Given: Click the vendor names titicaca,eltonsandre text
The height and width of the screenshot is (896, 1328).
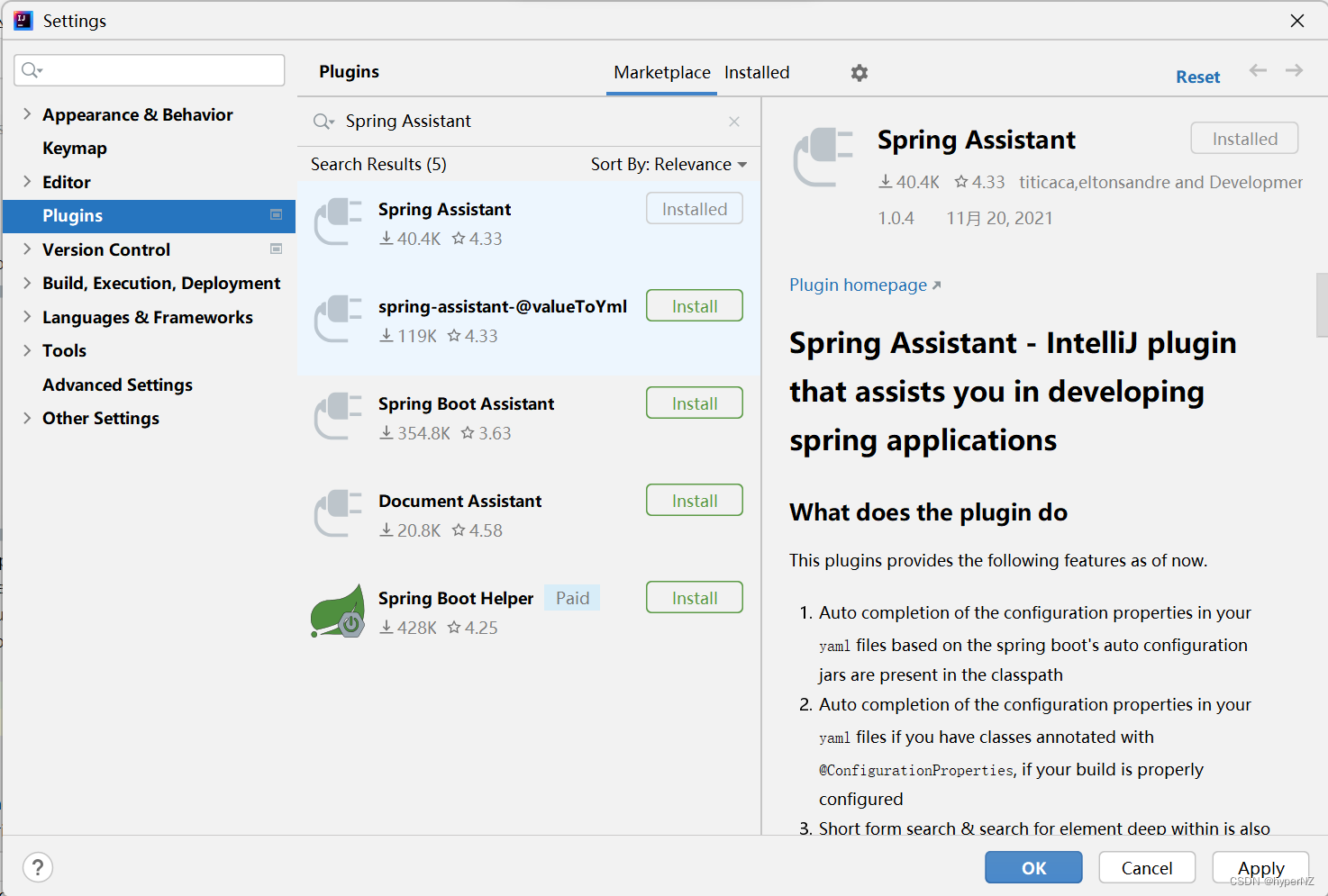Looking at the screenshot, I should [1160, 182].
